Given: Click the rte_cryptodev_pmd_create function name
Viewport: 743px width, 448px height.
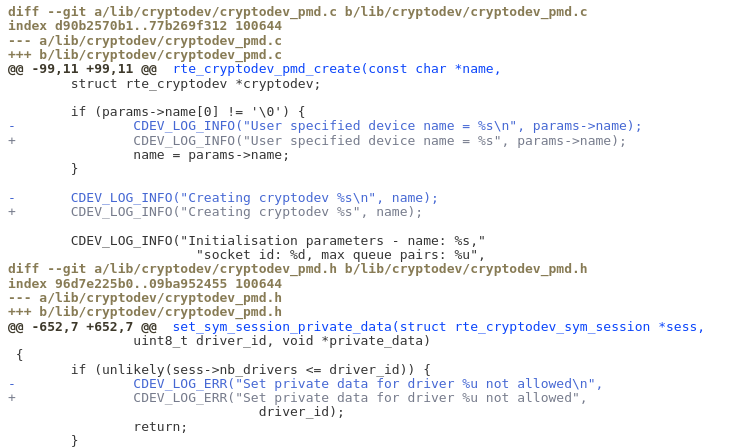Looking at the screenshot, I should [x=266, y=69].
